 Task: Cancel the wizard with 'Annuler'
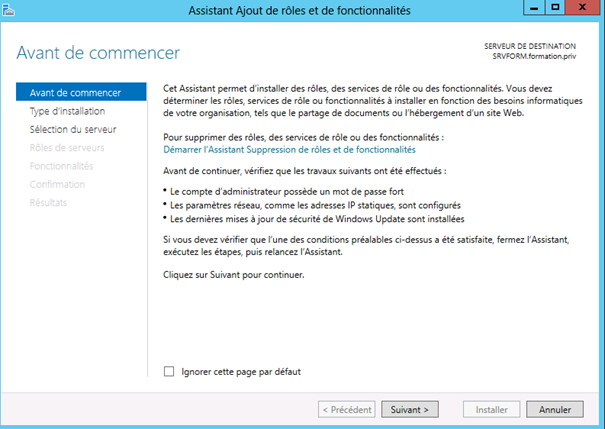tap(555, 409)
